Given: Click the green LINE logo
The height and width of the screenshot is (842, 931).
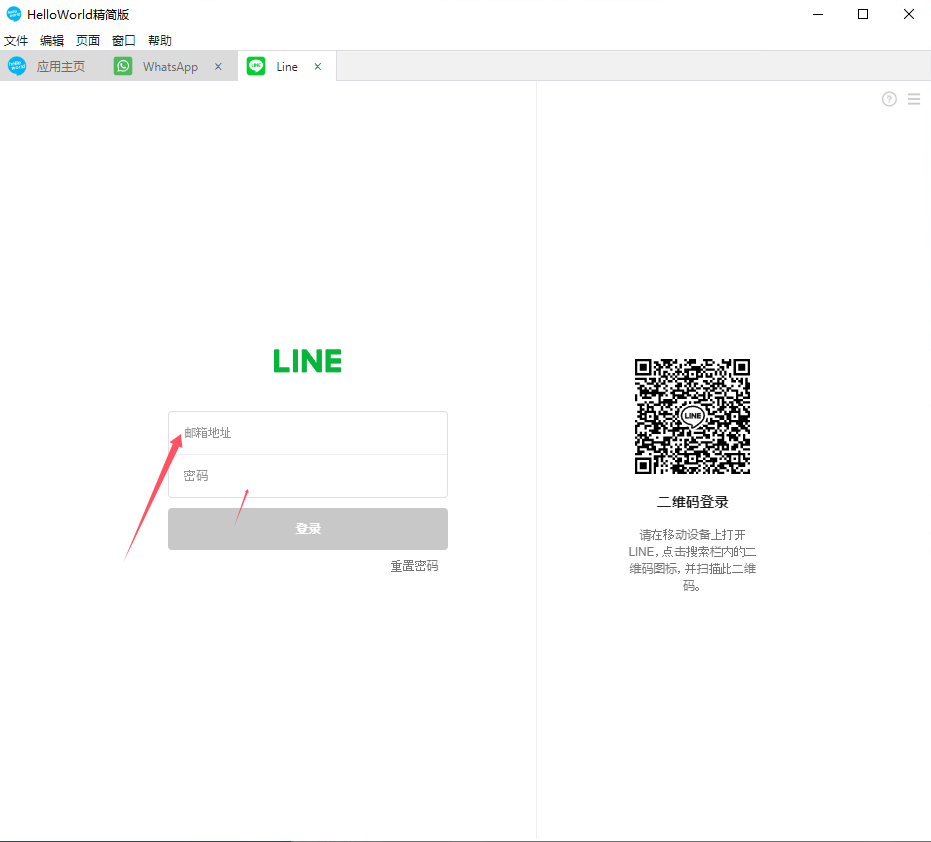Looking at the screenshot, I should tap(308, 361).
